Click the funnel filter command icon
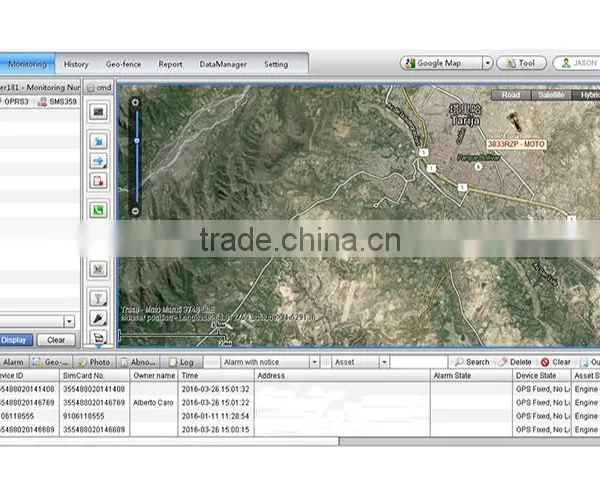 pos(98,298)
